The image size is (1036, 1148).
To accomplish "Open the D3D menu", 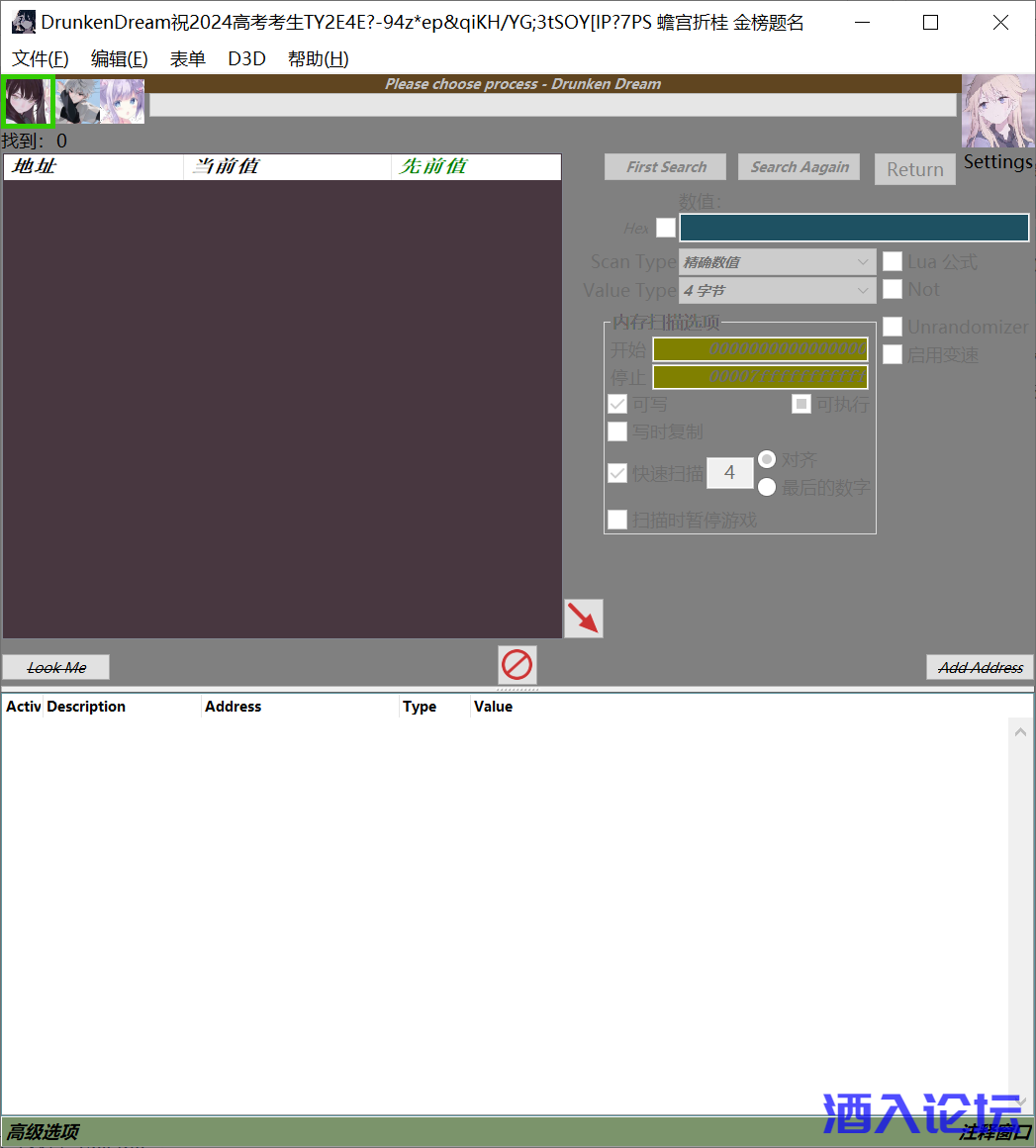I will (246, 59).
